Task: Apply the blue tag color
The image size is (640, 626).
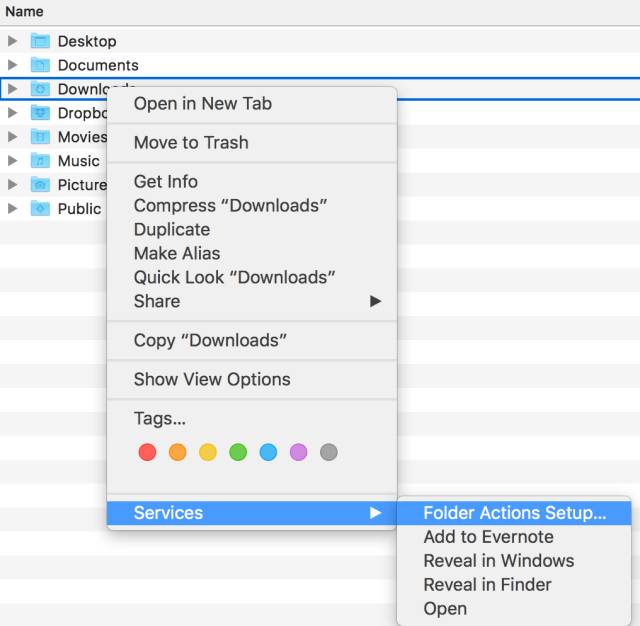Action: tap(268, 452)
